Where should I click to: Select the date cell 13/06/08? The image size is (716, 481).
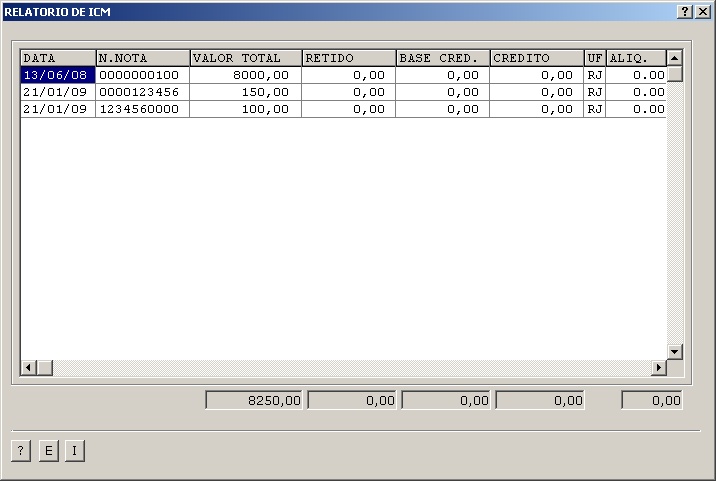58,75
